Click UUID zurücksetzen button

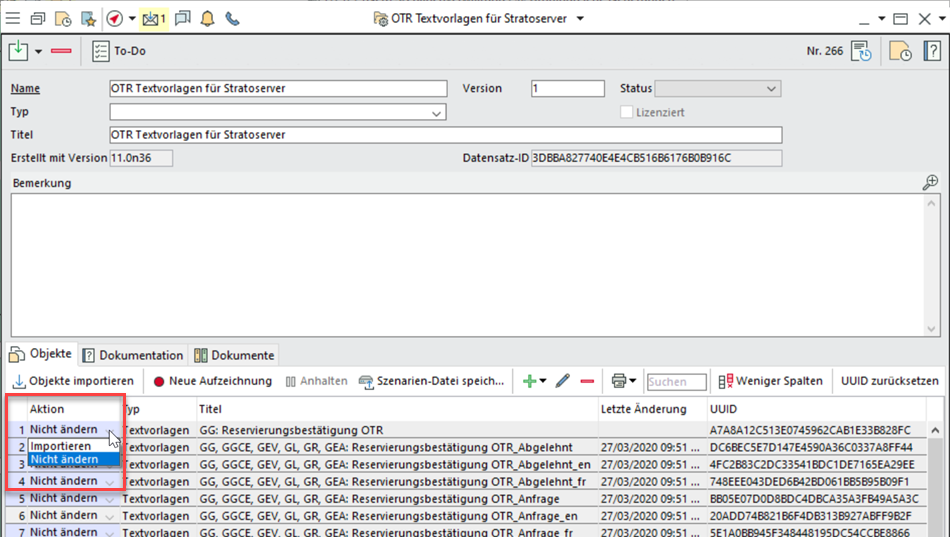coord(889,381)
